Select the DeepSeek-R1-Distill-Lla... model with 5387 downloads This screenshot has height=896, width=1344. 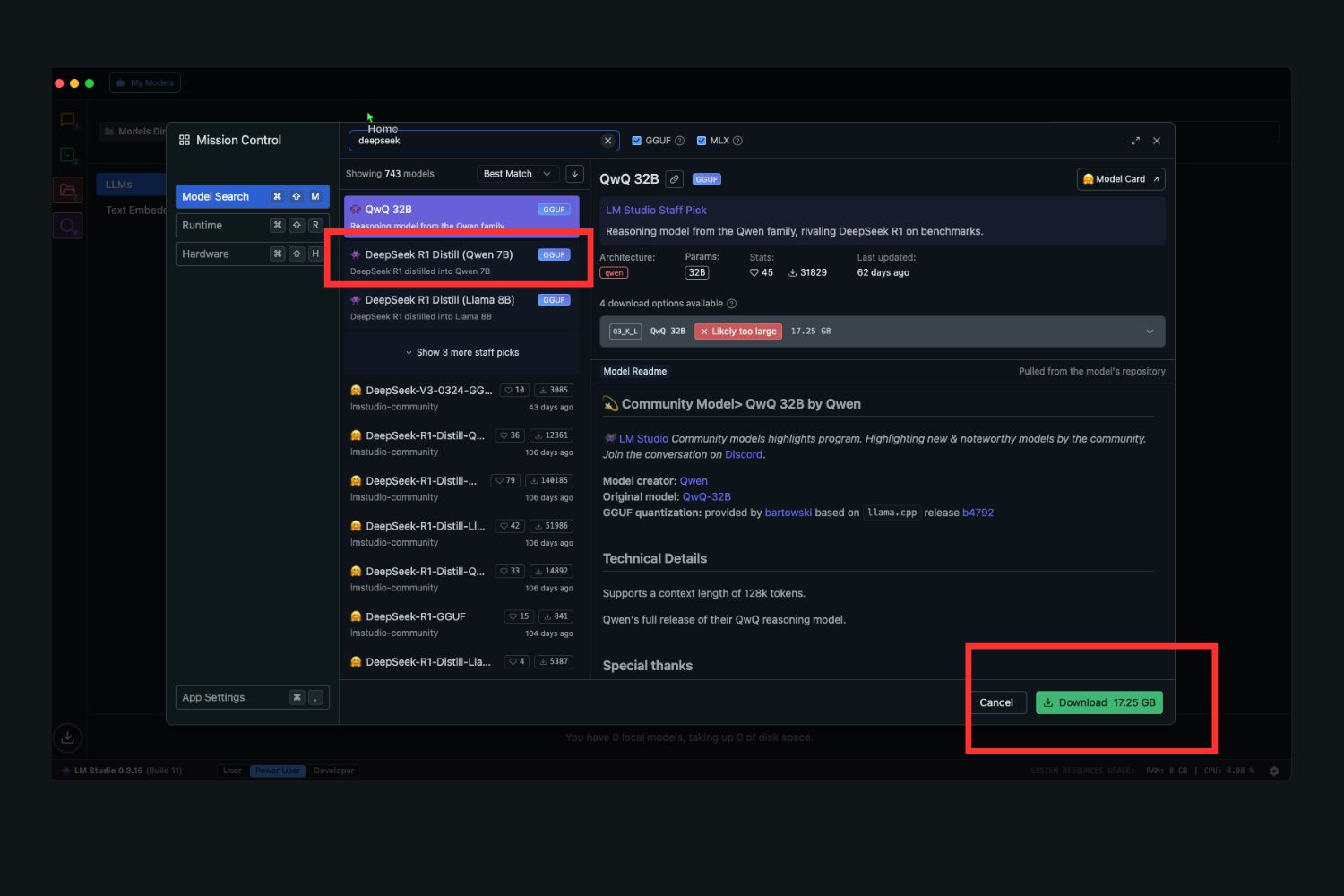[462, 663]
